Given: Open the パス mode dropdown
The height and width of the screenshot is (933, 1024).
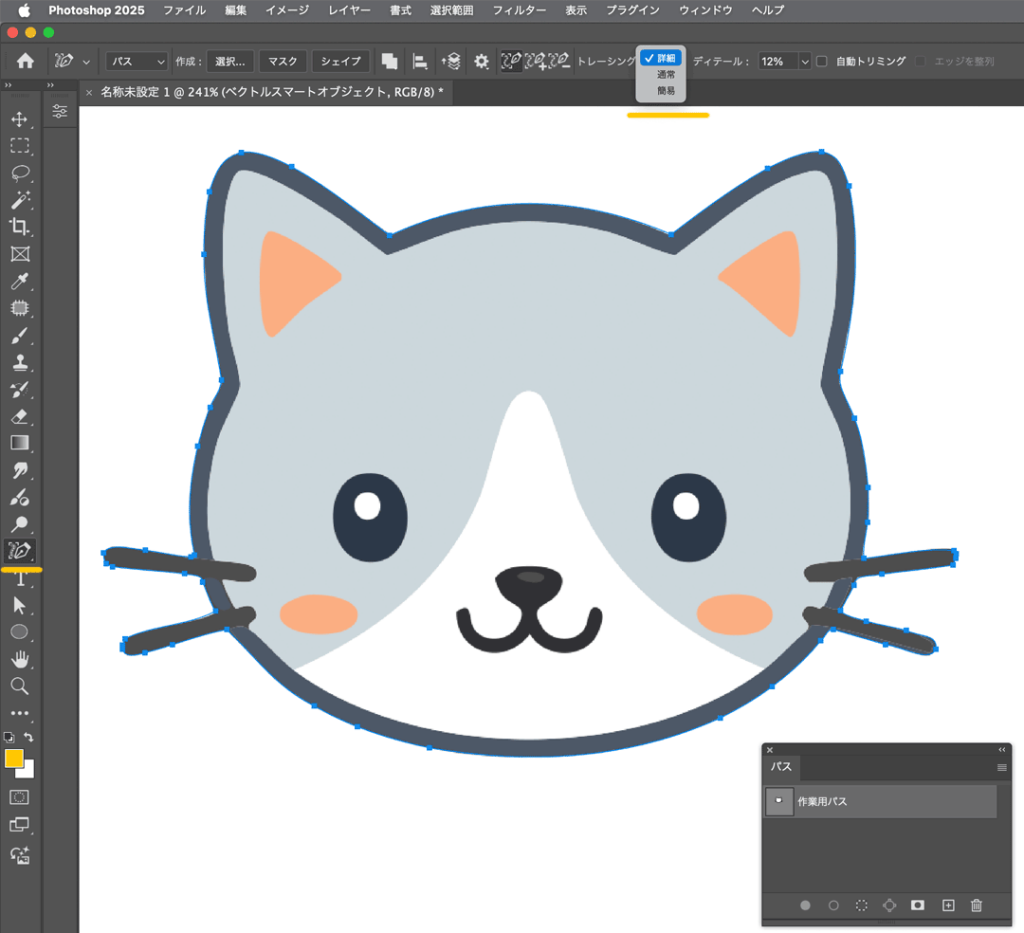Looking at the screenshot, I should [137, 62].
